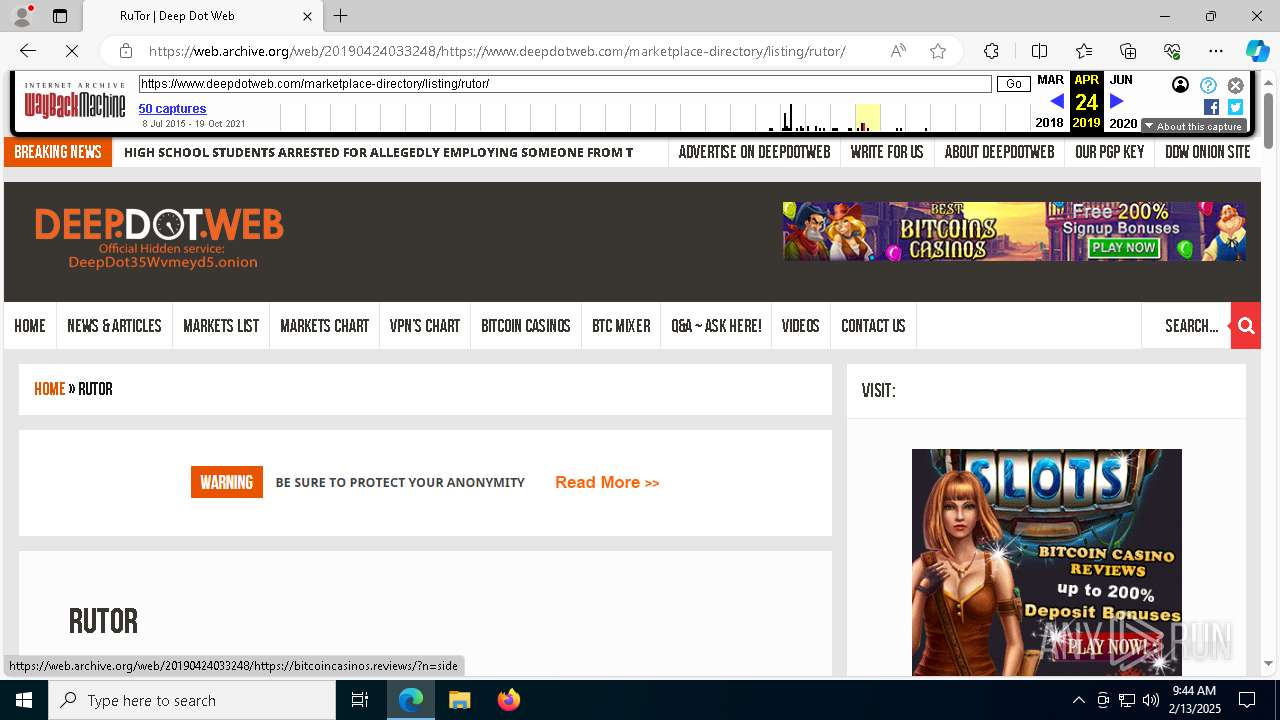The width and height of the screenshot is (1280, 720).
Task: Open Our PGP Key link
Action: pyautogui.click(x=1109, y=152)
